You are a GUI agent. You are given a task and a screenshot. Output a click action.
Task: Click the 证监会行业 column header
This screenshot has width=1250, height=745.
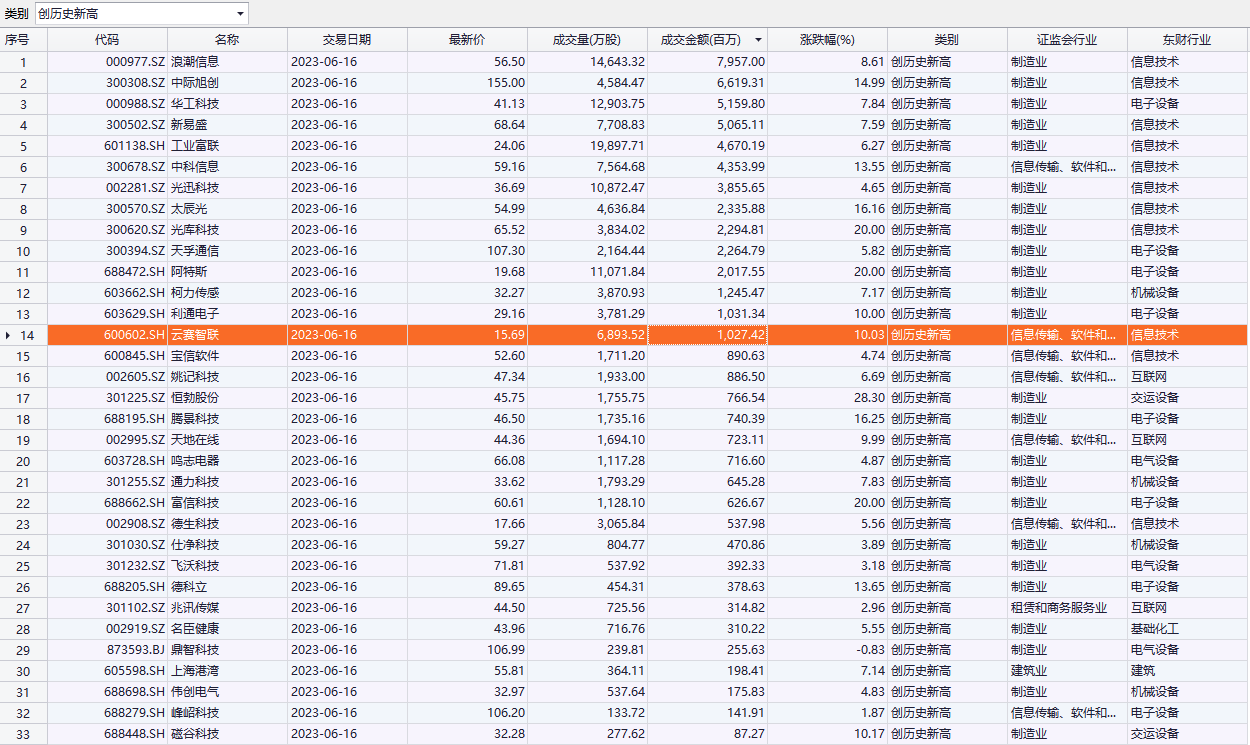click(x=1067, y=40)
